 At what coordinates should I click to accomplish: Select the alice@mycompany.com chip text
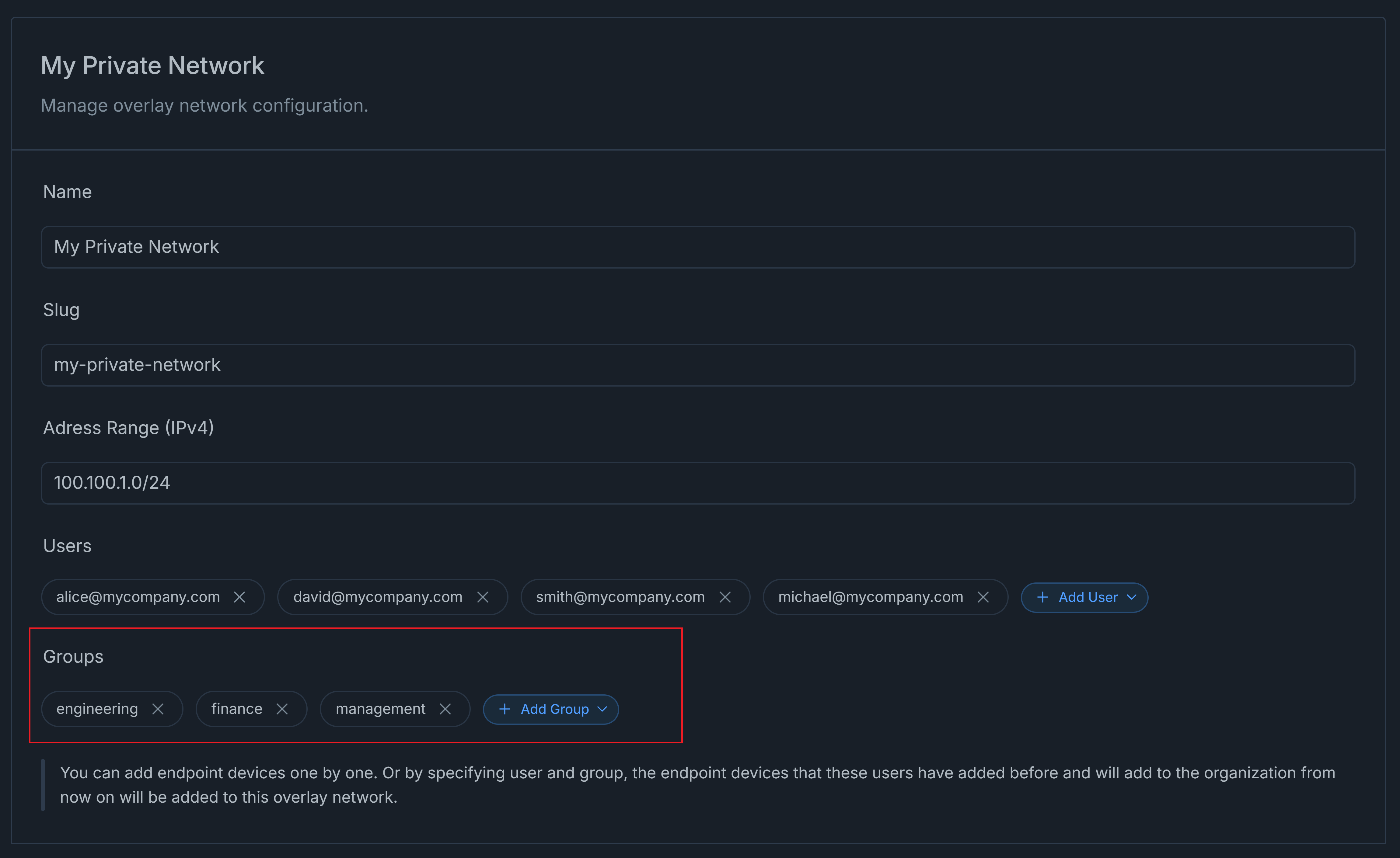138,597
